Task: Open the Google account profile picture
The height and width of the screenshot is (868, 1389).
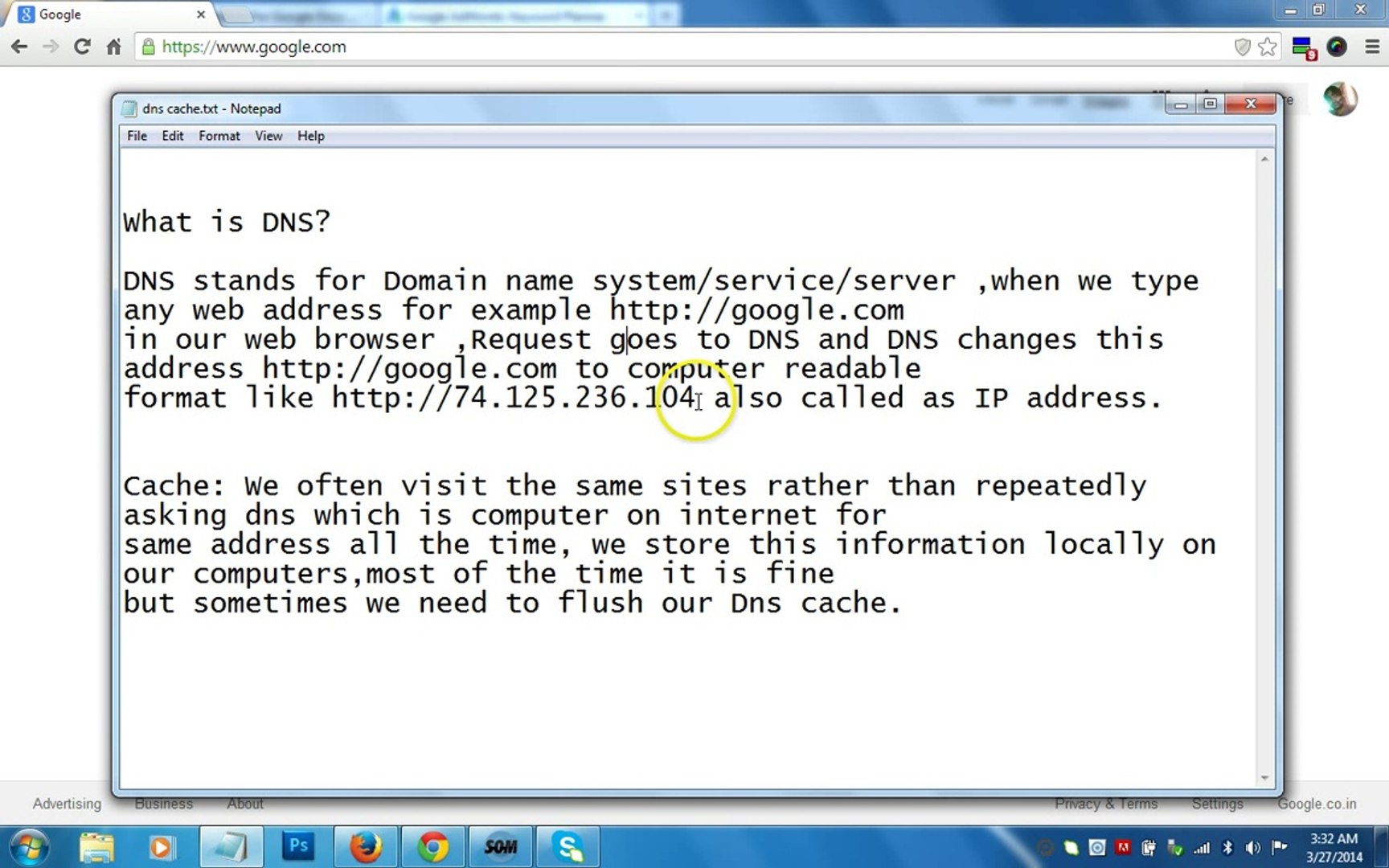Action: pyautogui.click(x=1340, y=99)
